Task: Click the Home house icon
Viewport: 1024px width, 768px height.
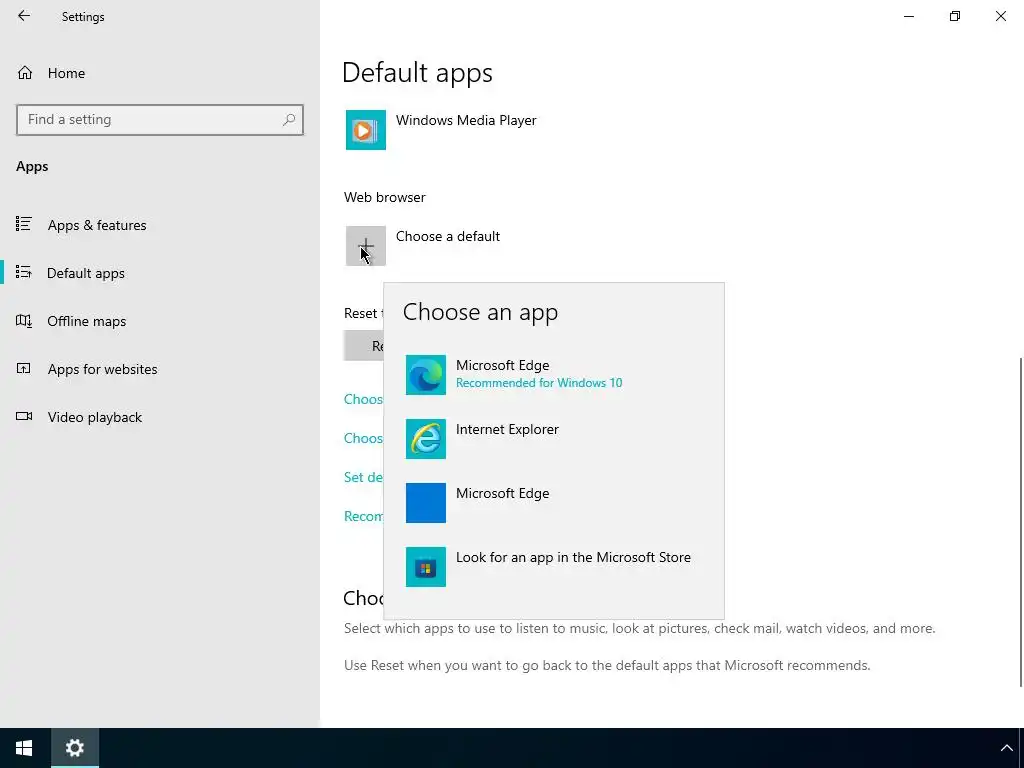Action: [x=25, y=72]
